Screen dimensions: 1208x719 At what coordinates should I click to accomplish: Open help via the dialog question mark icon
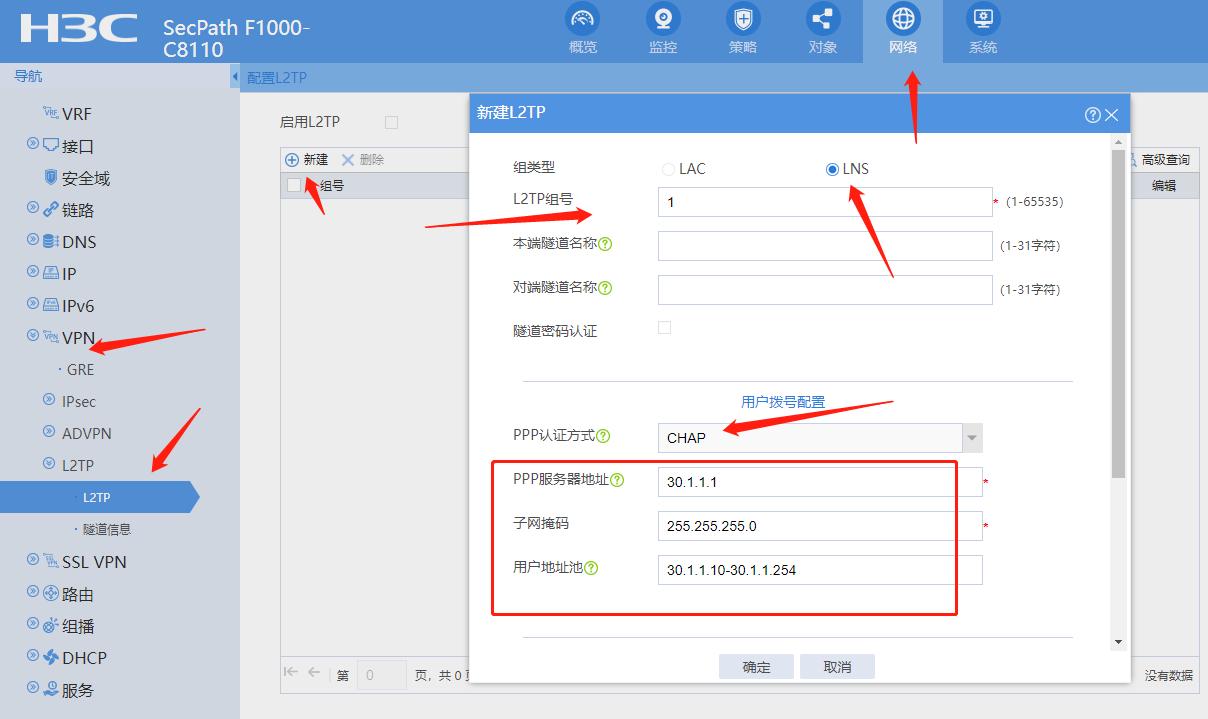point(1092,114)
